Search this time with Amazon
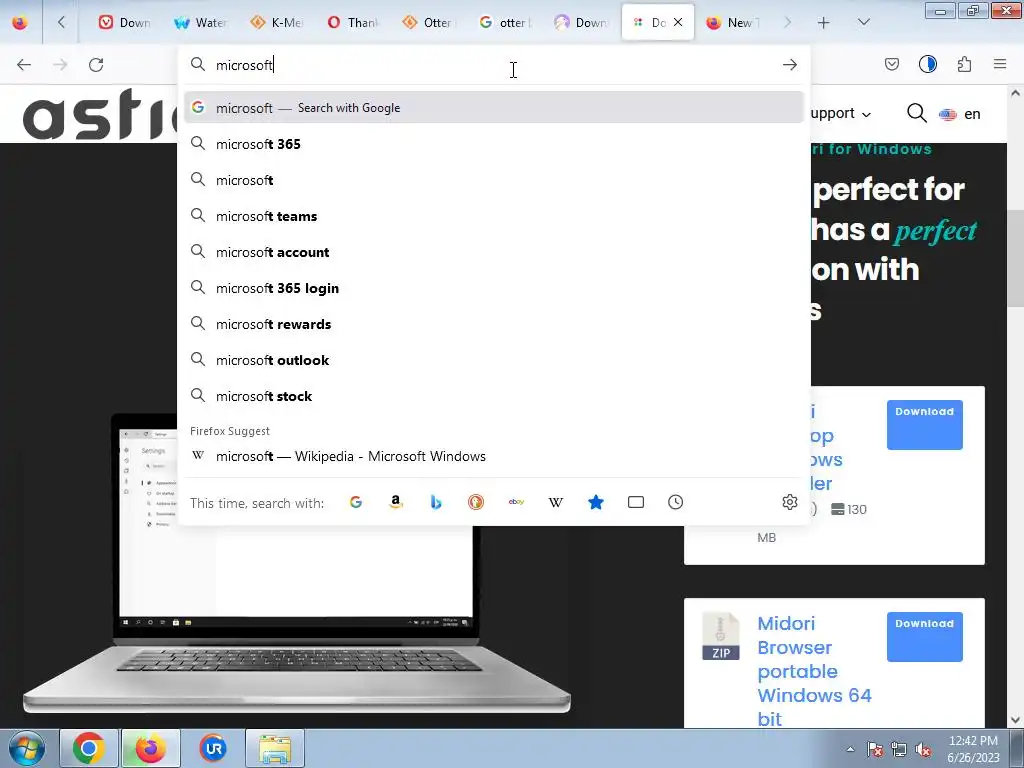Screen dimensions: 1024x768 [x=396, y=502]
